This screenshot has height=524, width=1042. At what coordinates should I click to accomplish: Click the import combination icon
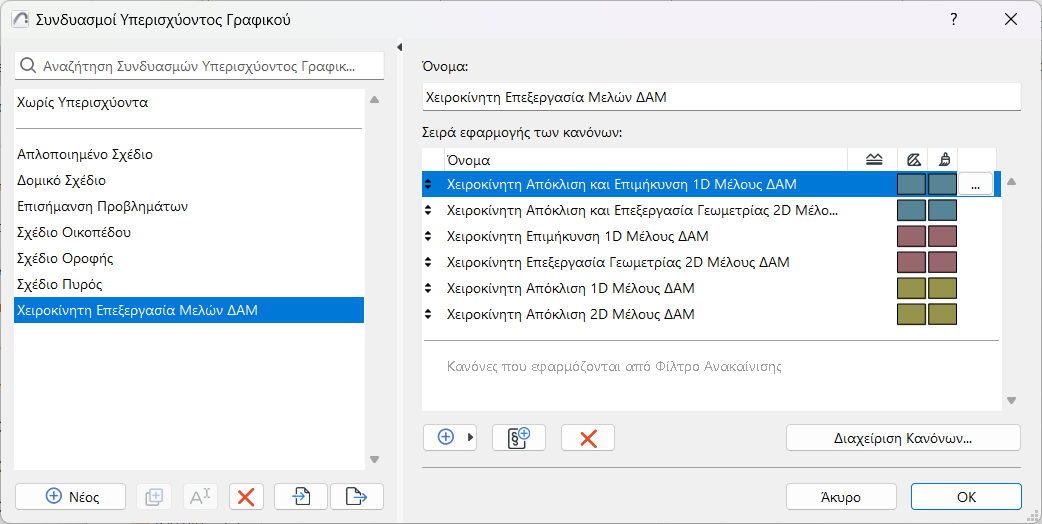[x=302, y=497]
